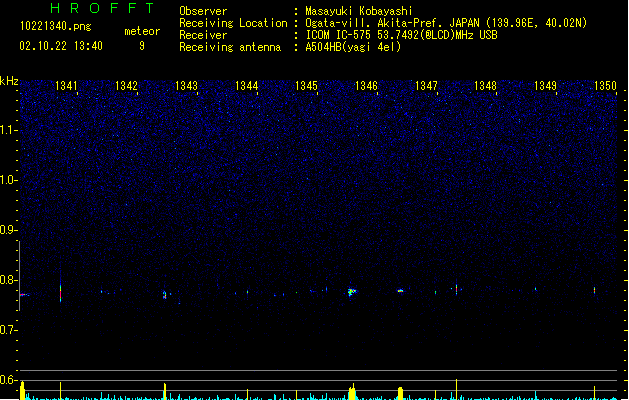The image size is (629, 400).
Task: Click the vertical echo streak near 1347.5
Action: pyautogui.click(x=456, y=289)
